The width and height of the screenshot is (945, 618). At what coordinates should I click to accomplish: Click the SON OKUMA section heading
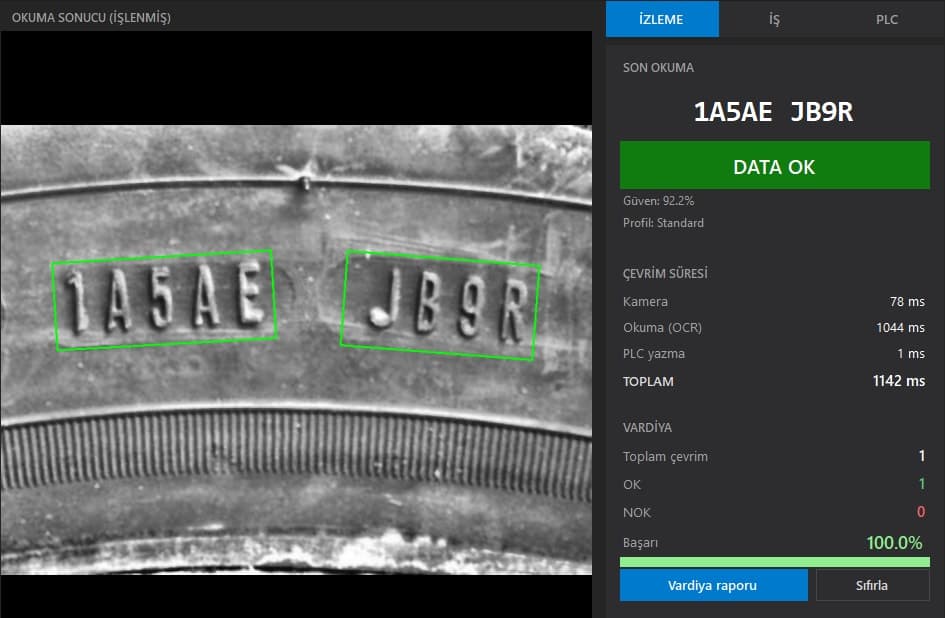click(658, 68)
